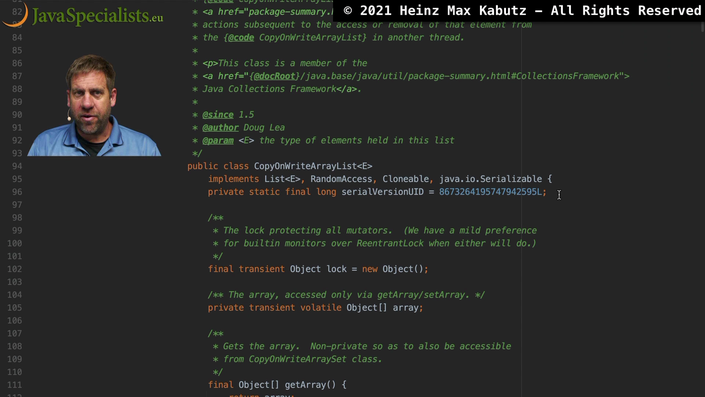
Task: Click the presenter webcam video thumbnail
Action: (94, 105)
